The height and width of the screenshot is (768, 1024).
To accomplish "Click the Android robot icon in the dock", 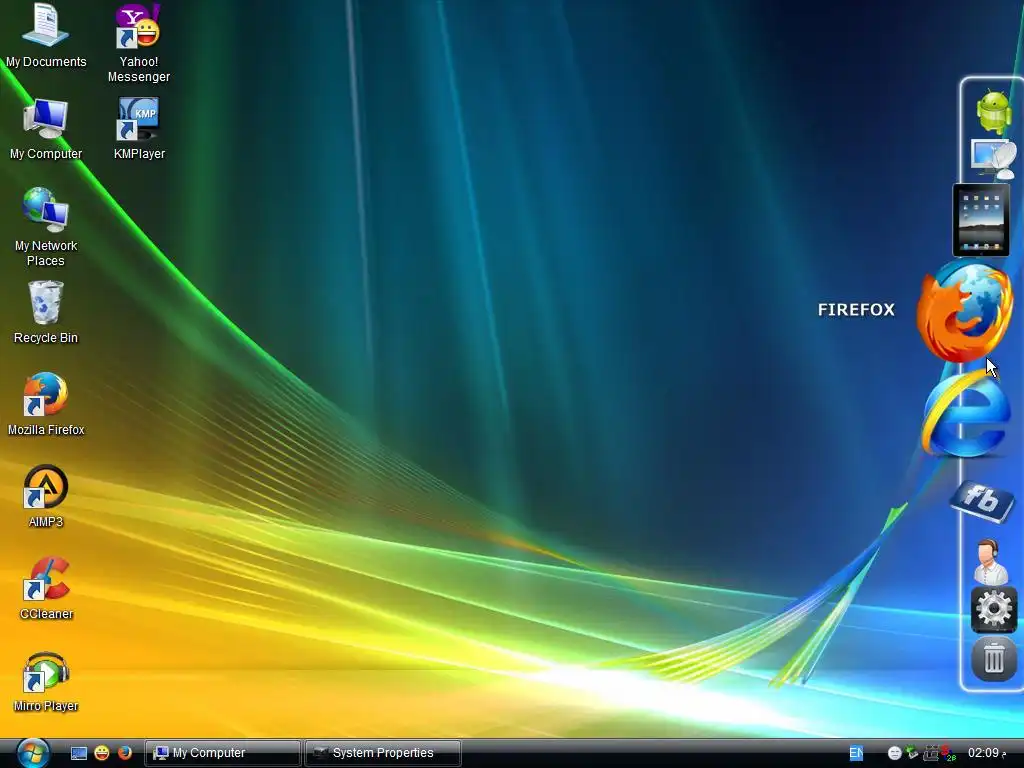I will click(x=994, y=111).
